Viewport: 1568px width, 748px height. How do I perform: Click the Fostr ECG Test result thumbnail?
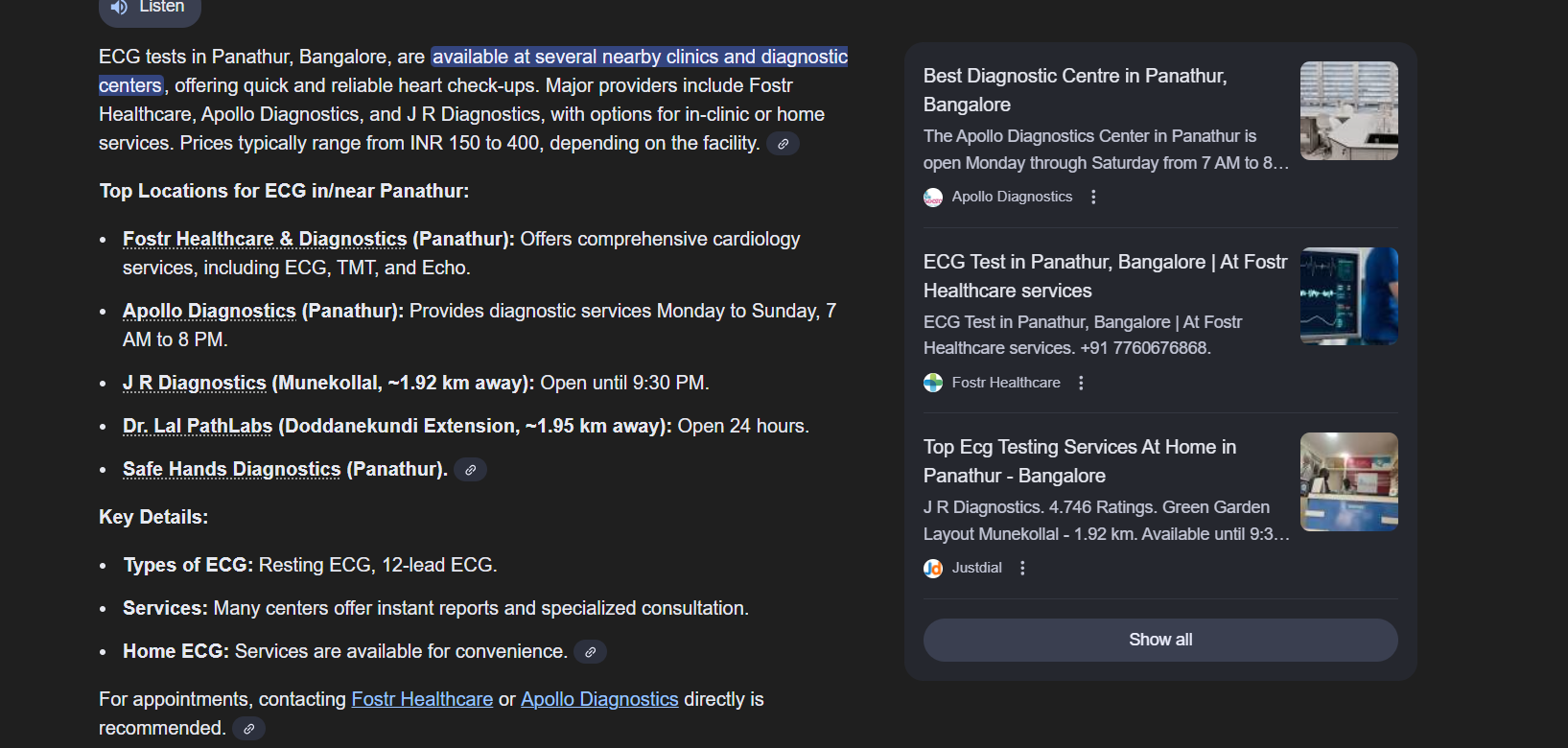pyautogui.click(x=1349, y=296)
